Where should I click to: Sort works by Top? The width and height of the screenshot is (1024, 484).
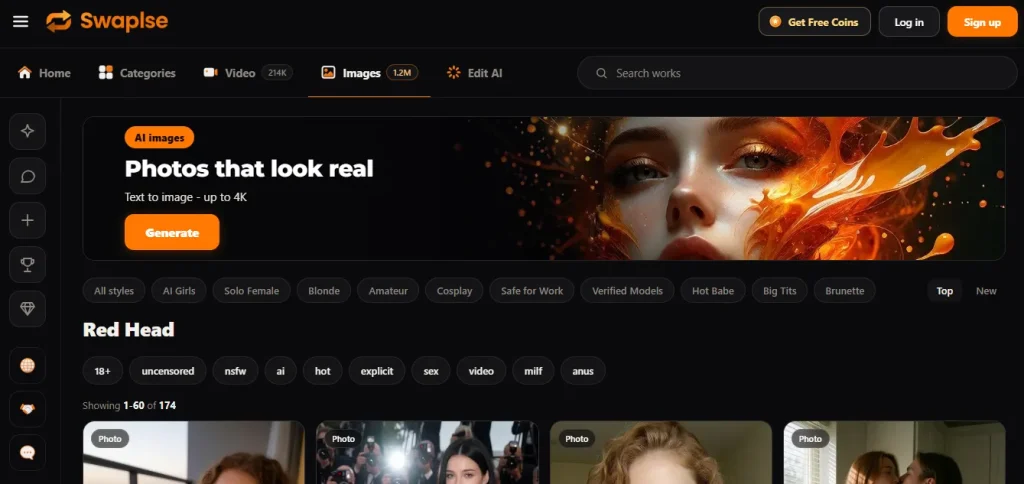coord(944,291)
